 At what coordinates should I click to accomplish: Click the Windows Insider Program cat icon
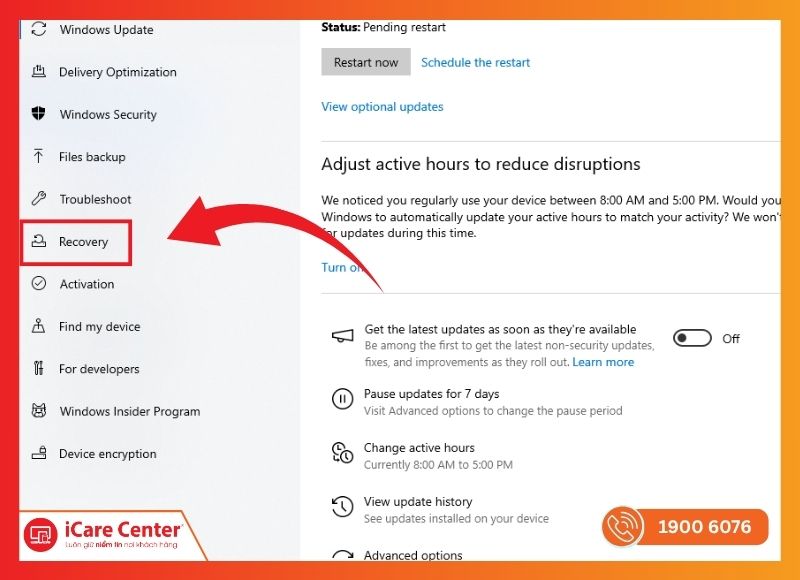[39, 411]
